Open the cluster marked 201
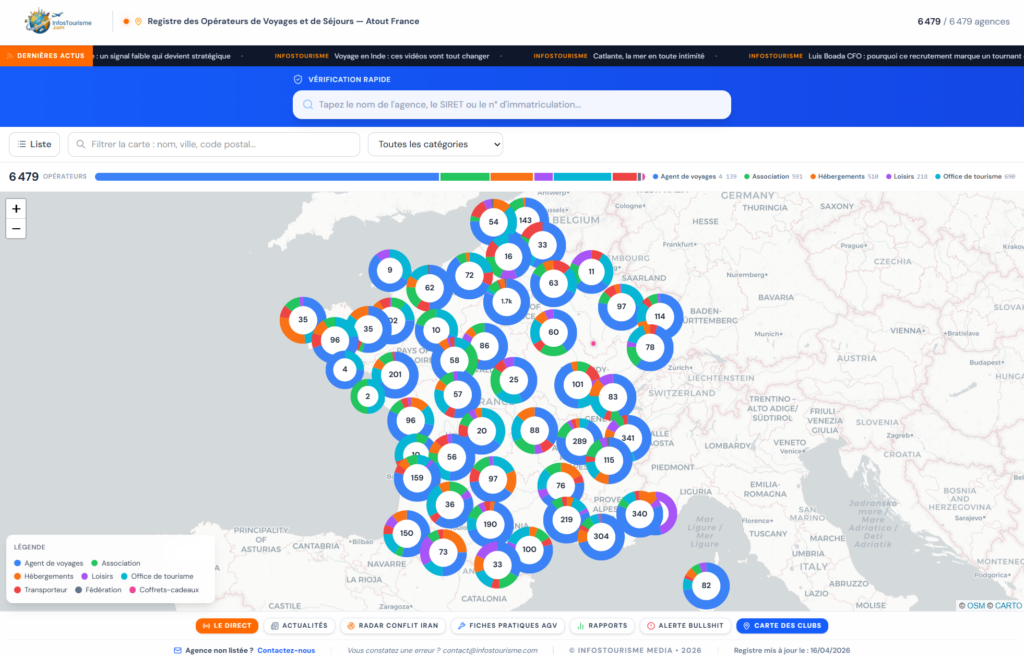This screenshot has width=1024, height=657. pyautogui.click(x=395, y=375)
